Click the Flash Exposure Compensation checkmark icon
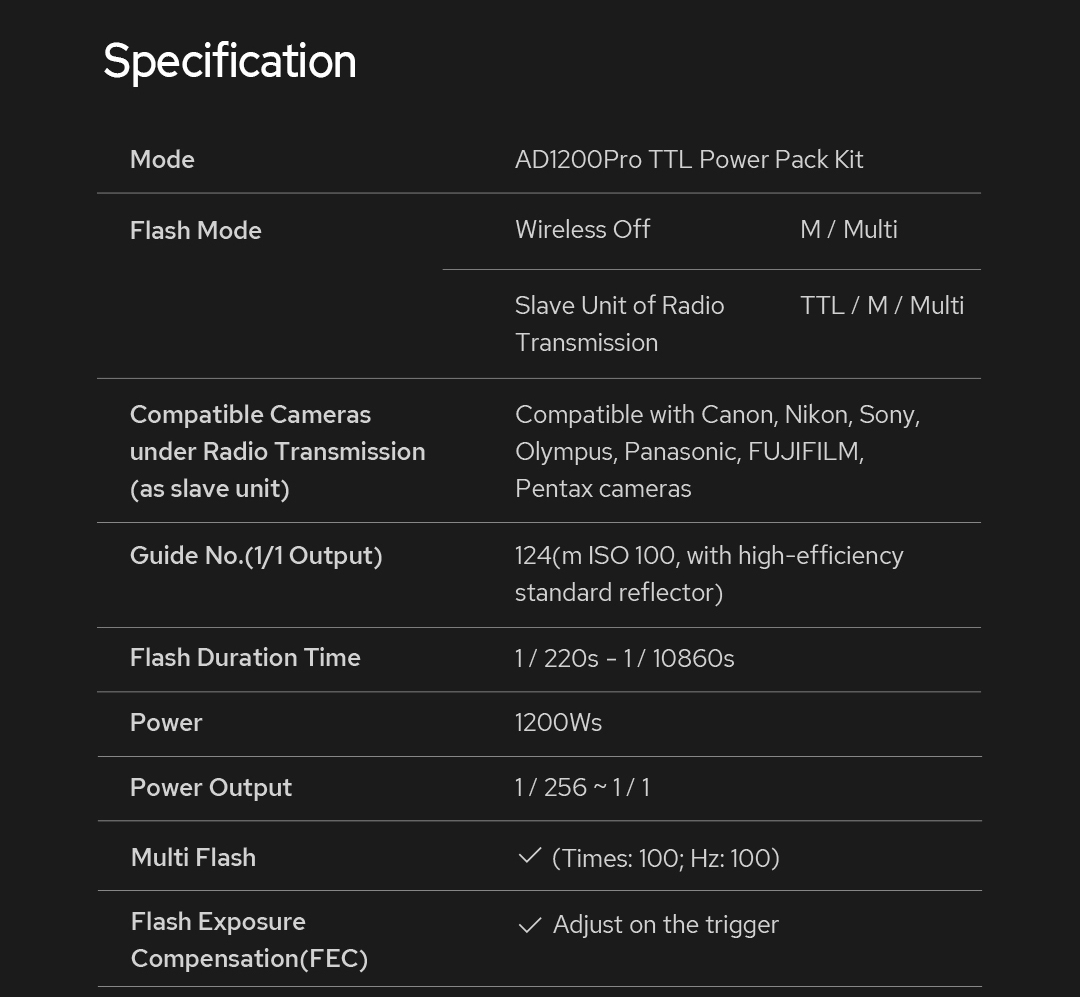This screenshot has width=1080, height=997. click(x=530, y=925)
